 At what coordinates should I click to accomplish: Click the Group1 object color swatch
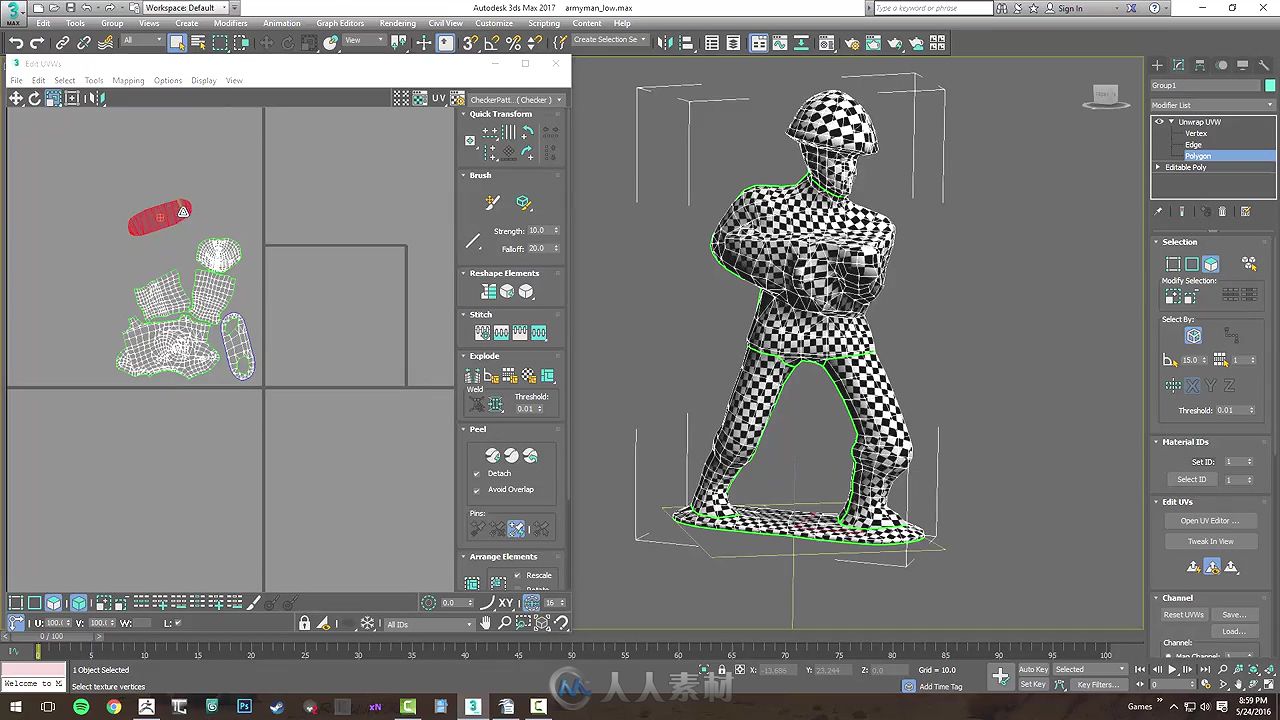[1271, 85]
